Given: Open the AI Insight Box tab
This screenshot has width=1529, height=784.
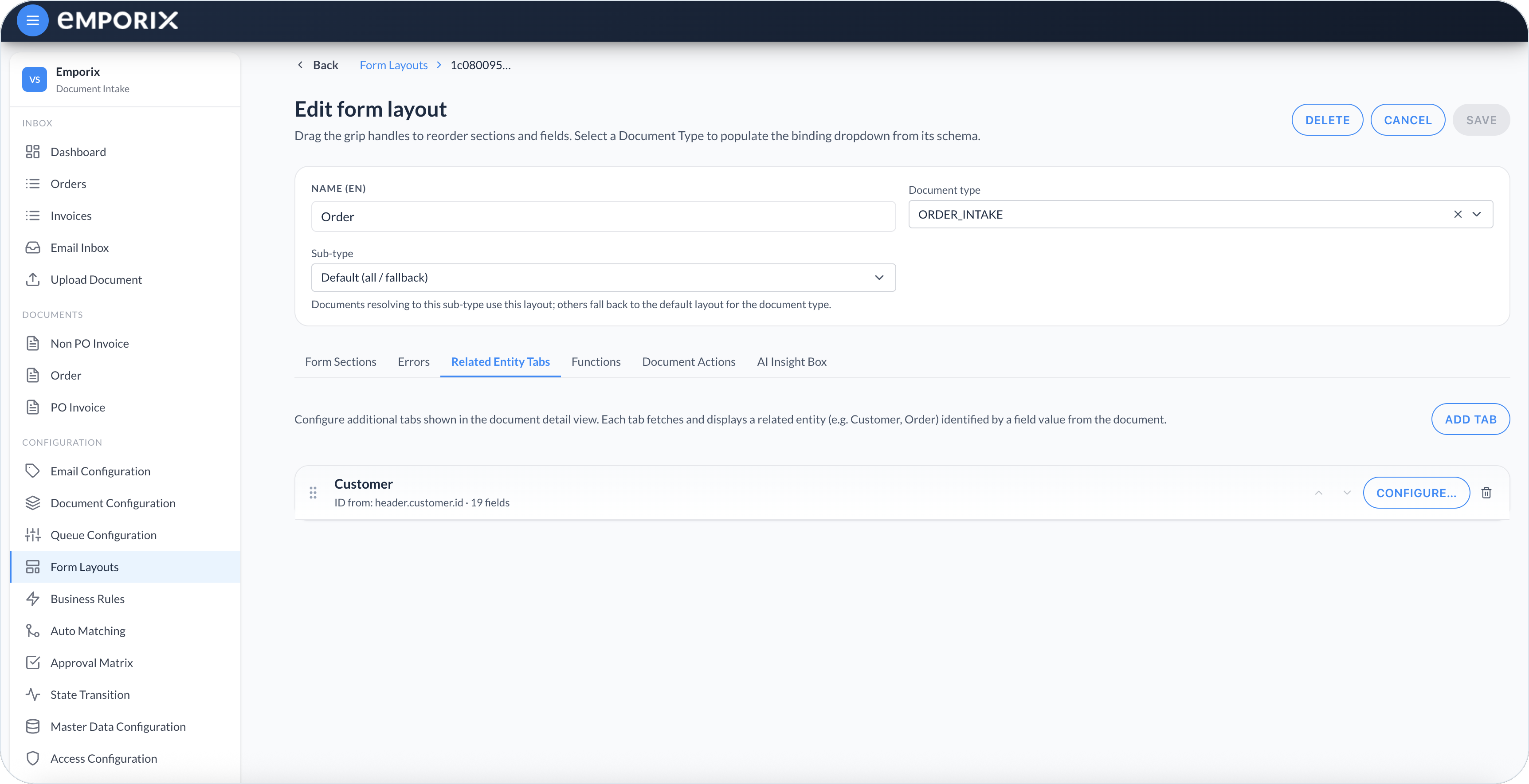Looking at the screenshot, I should (x=792, y=361).
